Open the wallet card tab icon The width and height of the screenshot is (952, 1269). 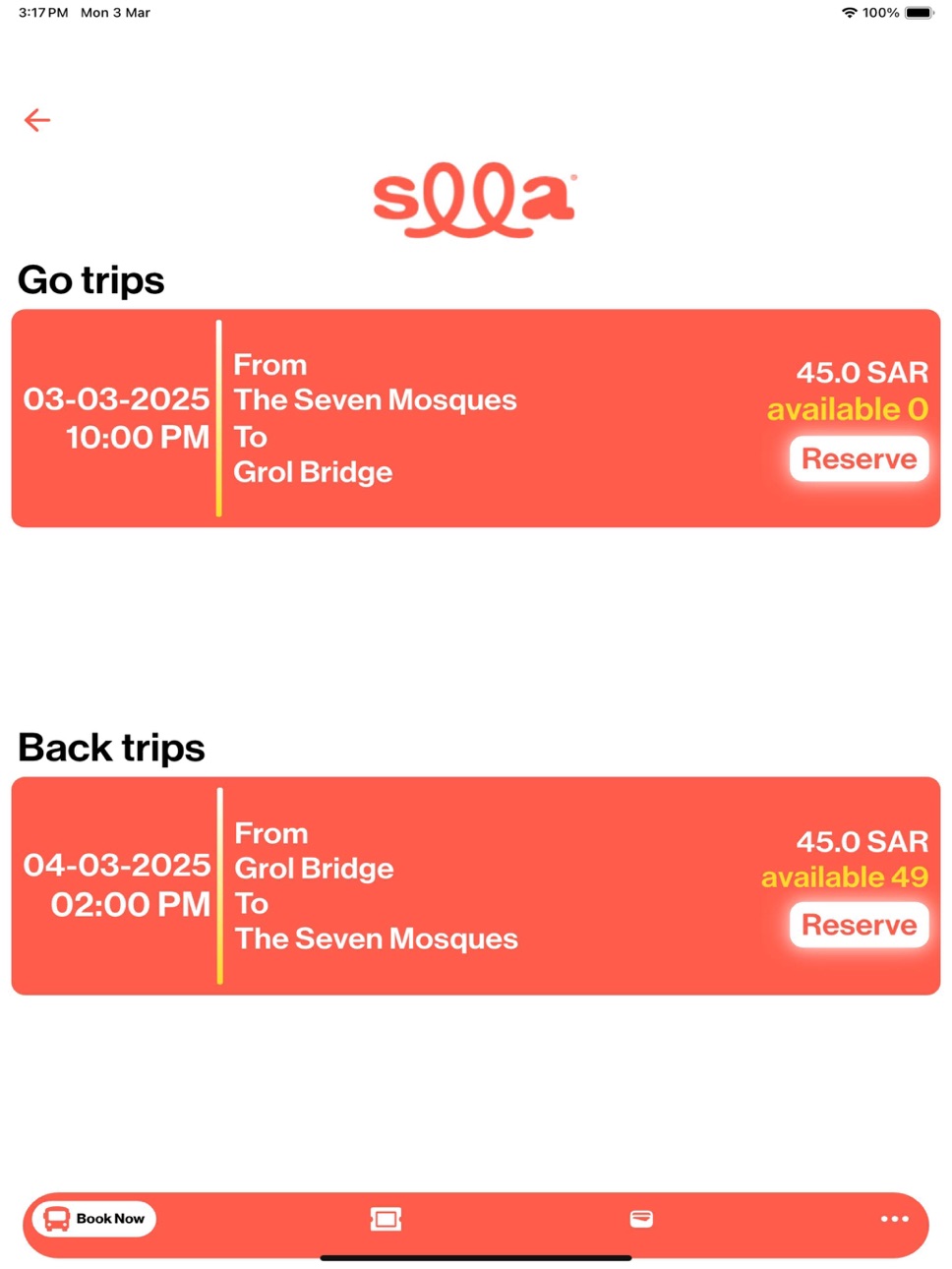[641, 1219]
